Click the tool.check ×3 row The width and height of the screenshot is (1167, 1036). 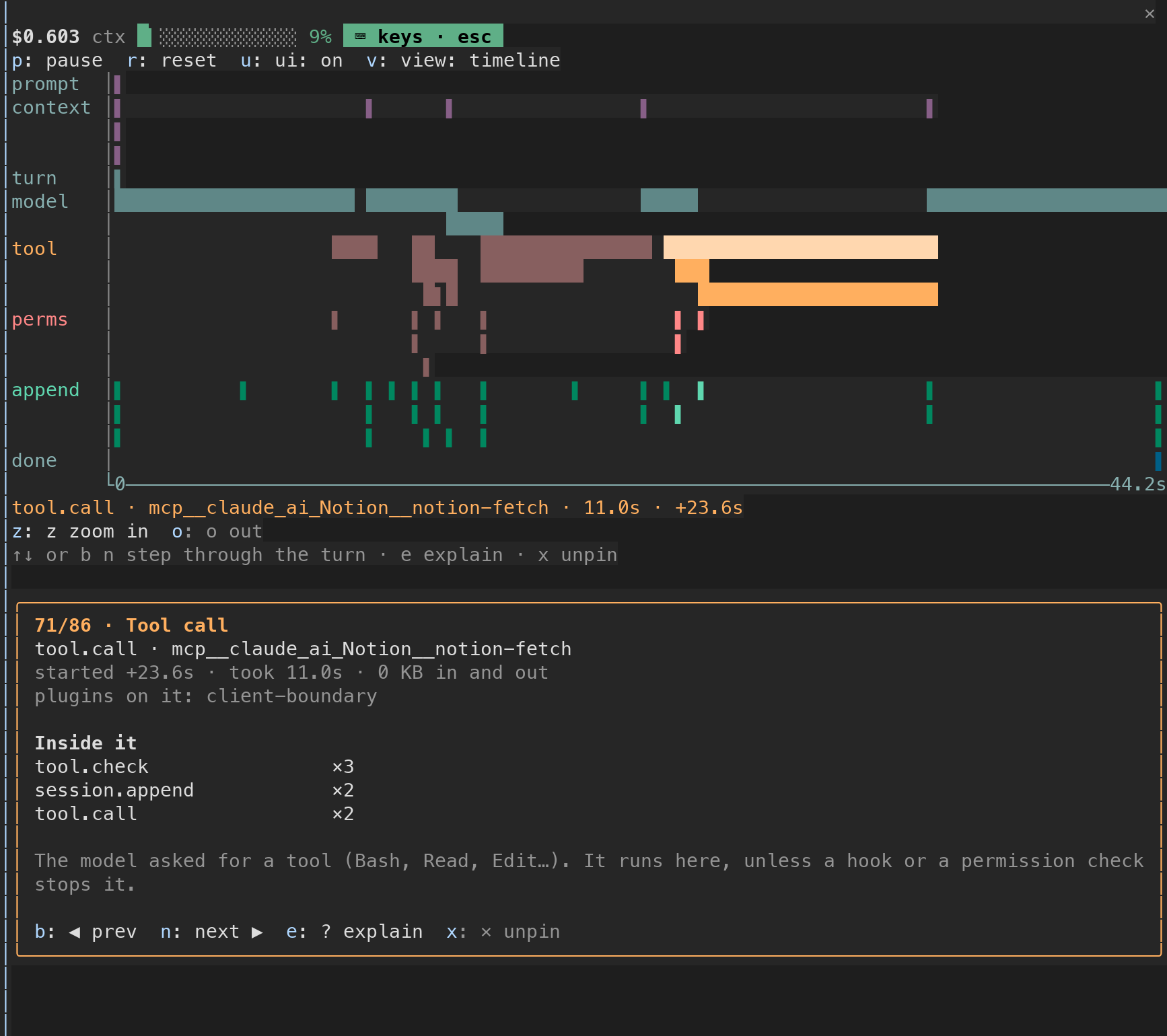pos(194,767)
